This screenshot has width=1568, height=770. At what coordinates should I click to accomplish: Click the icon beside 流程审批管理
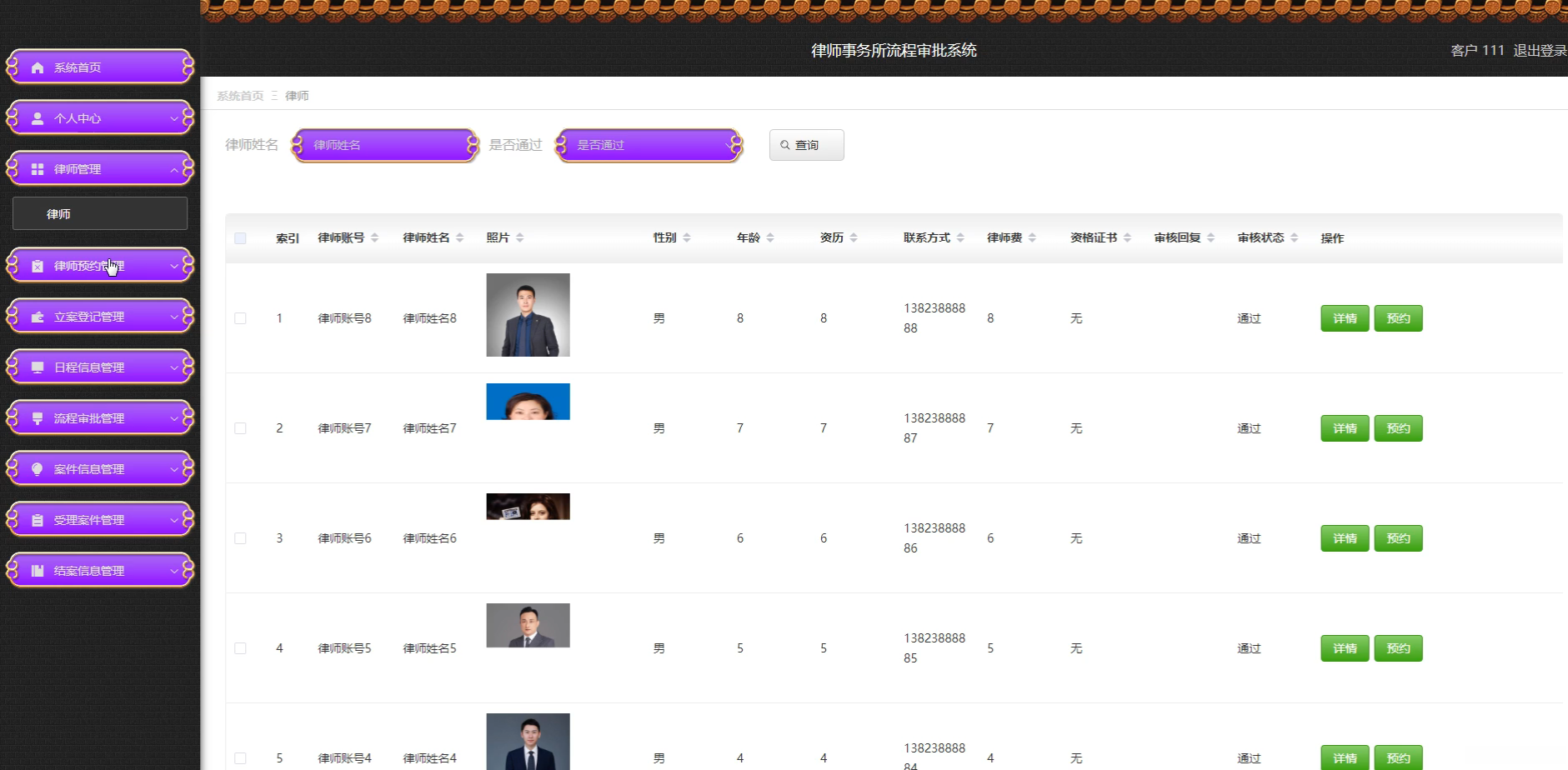[x=38, y=418]
